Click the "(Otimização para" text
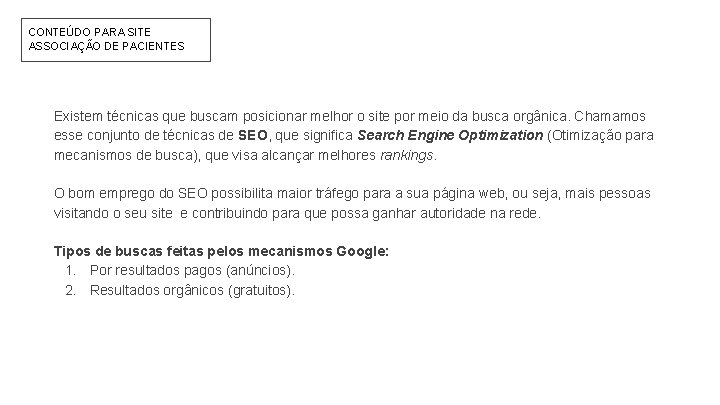720x405 pixels. coord(601,135)
